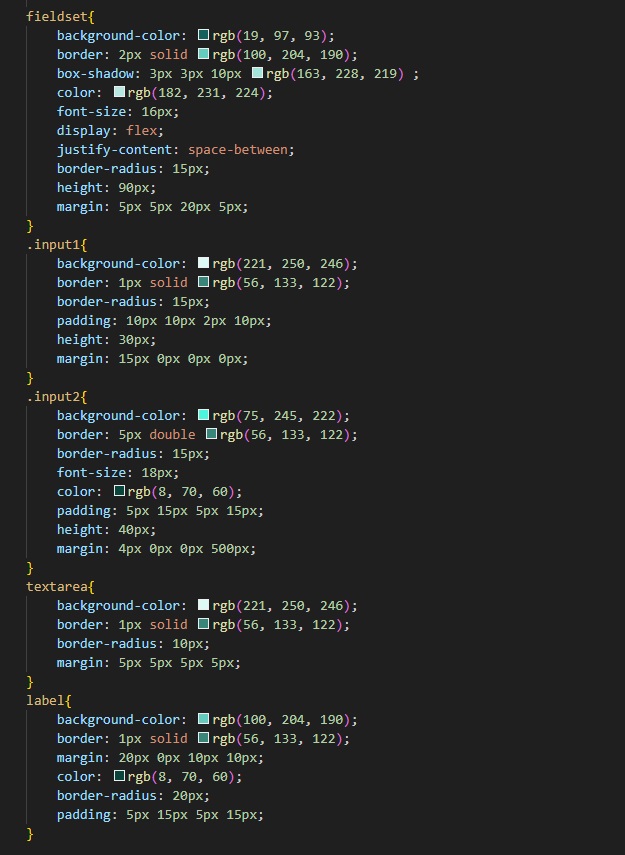Open fieldset background-color swatch rgb(19, 97, 93)
Image resolution: width=625 pixels, height=855 pixels.
tap(204, 35)
